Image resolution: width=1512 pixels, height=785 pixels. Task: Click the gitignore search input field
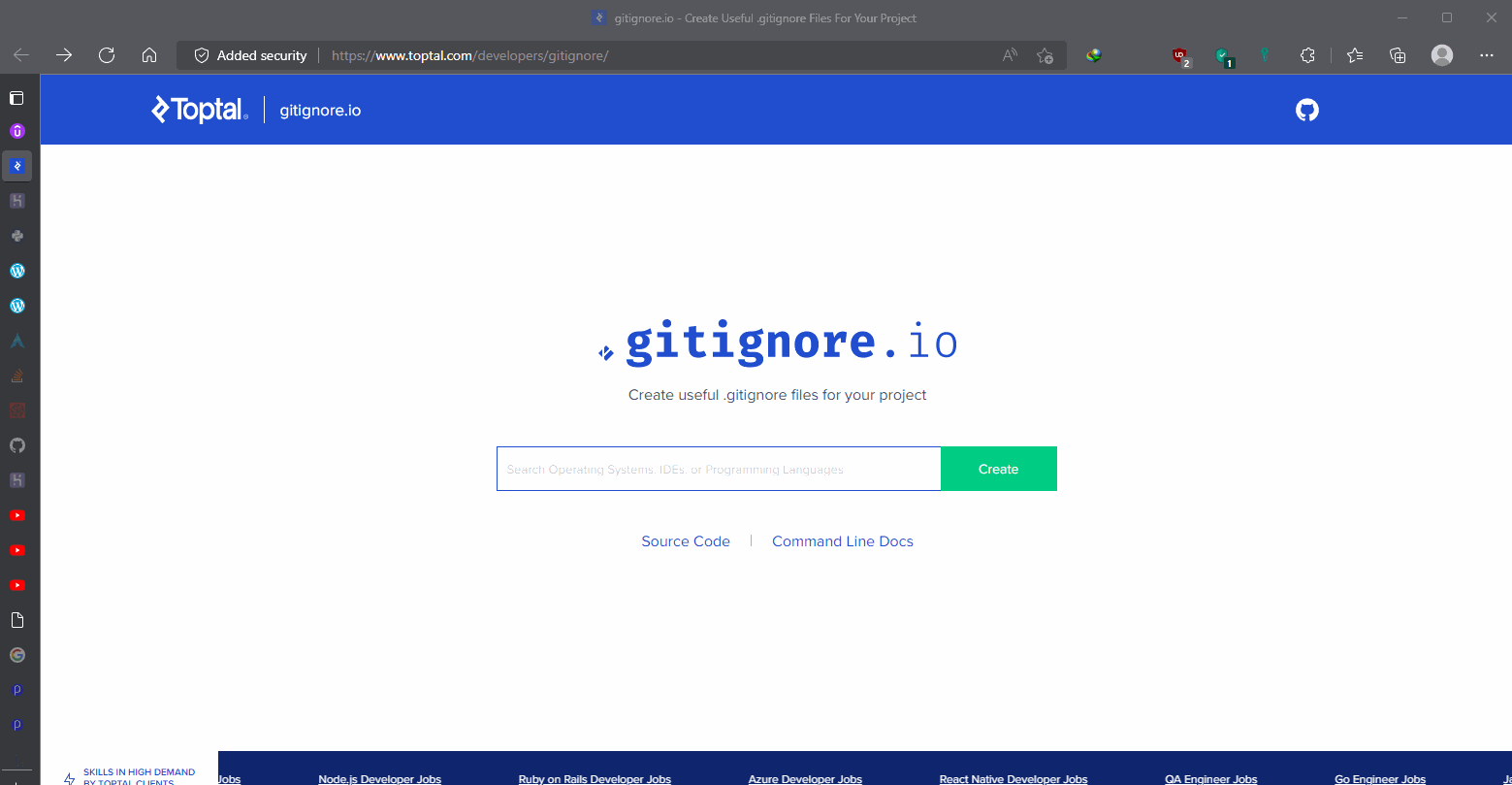[718, 469]
